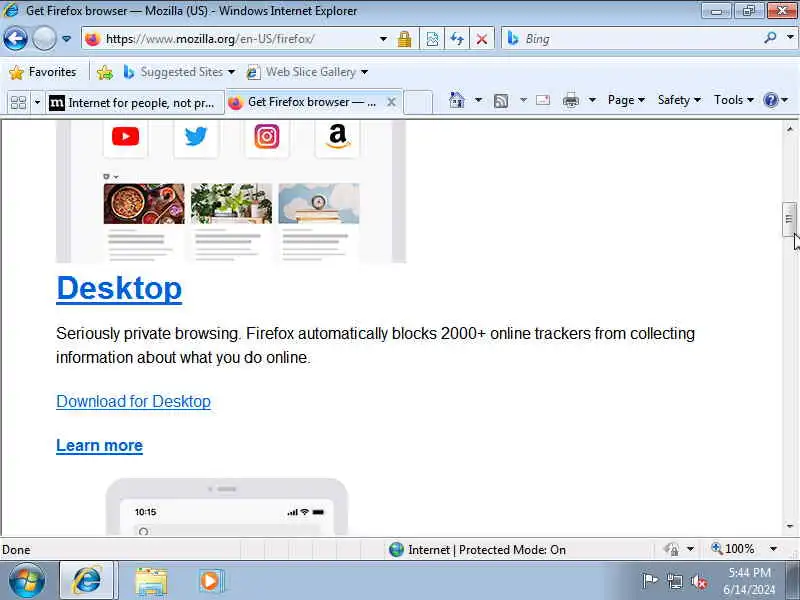The image size is (800, 600).
Task: Open Windows Media Player taskbar icon
Action: 209,581
